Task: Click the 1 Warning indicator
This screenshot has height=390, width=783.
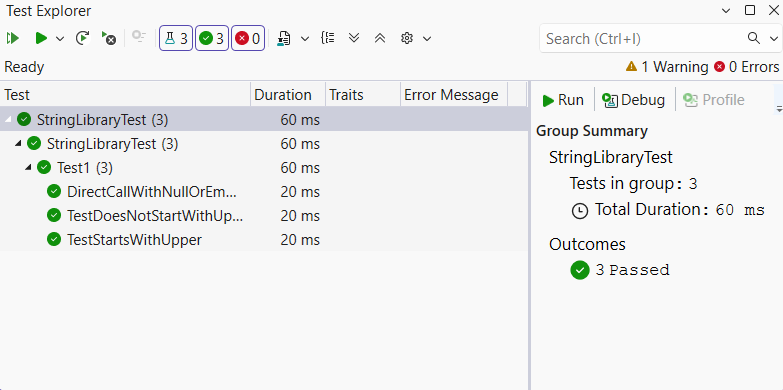Action: 667,67
